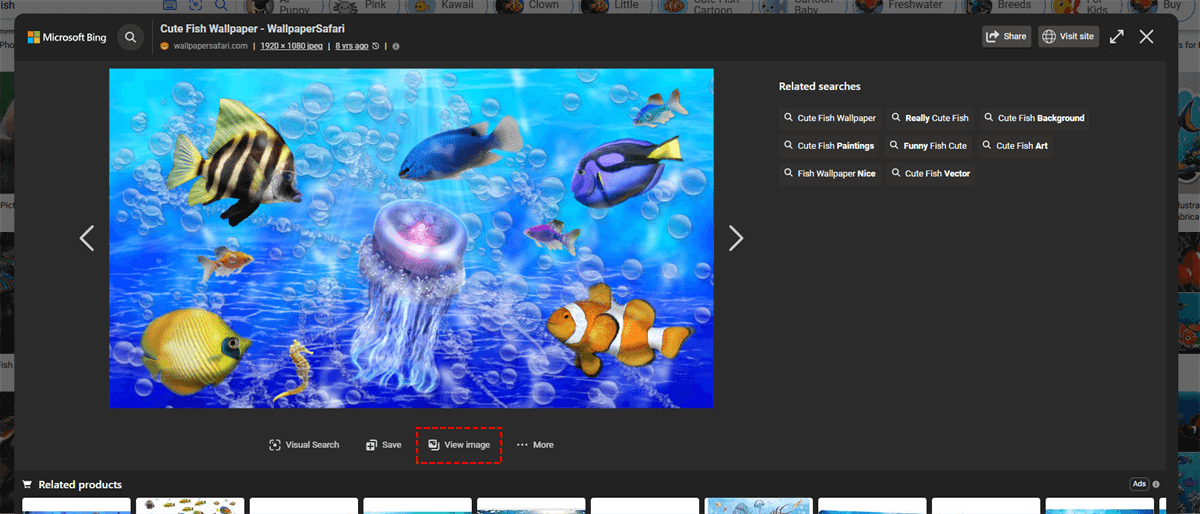Click the Microsoft Bing logo
The height and width of the screenshot is (514, 1200).
tap(67, 38)
